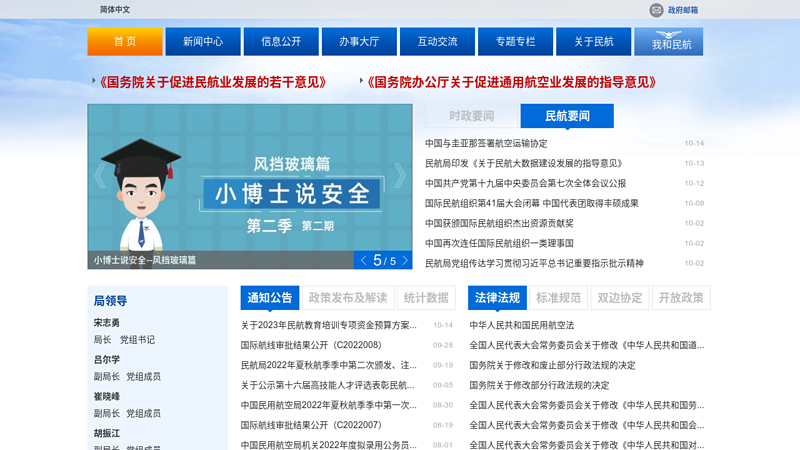Open notice 国际航线审批结果公开（C2022008）

coord(311,345)
